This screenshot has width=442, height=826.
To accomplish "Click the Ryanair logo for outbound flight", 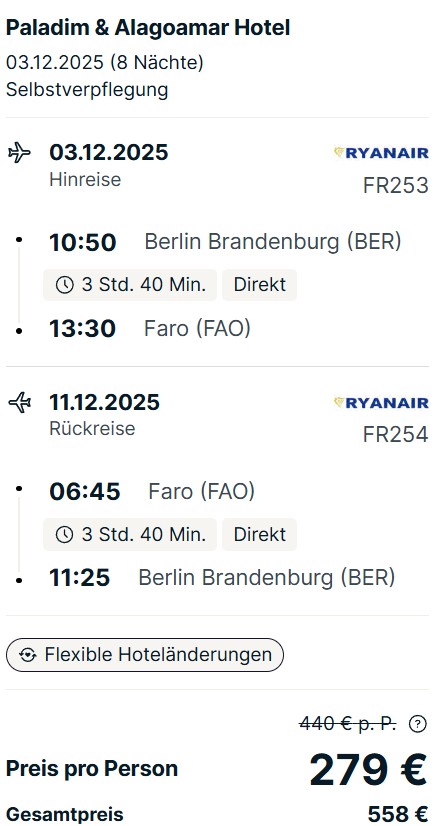I will [381, 153].
